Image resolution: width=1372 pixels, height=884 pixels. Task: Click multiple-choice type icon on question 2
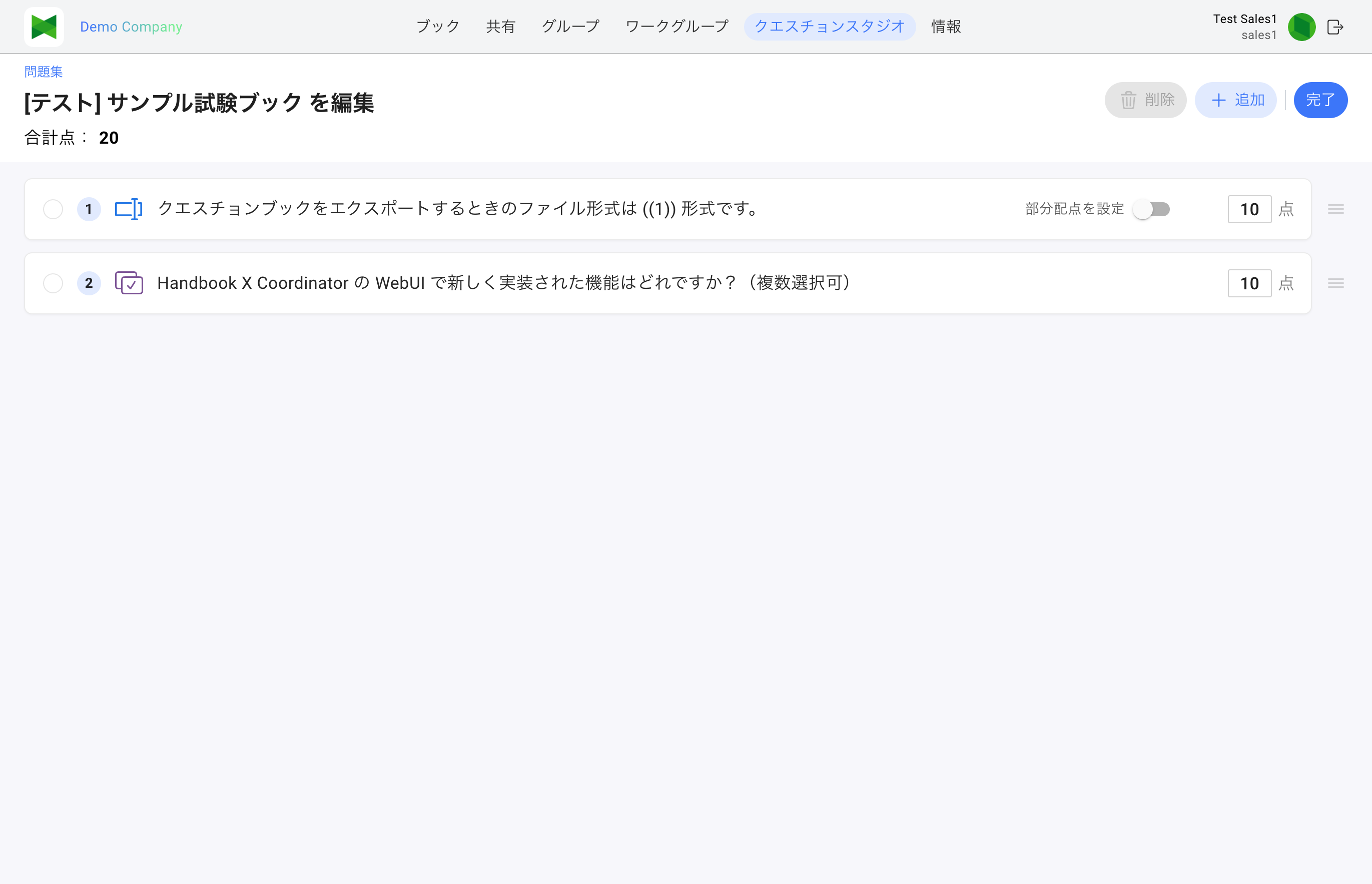tap(129, 283)
